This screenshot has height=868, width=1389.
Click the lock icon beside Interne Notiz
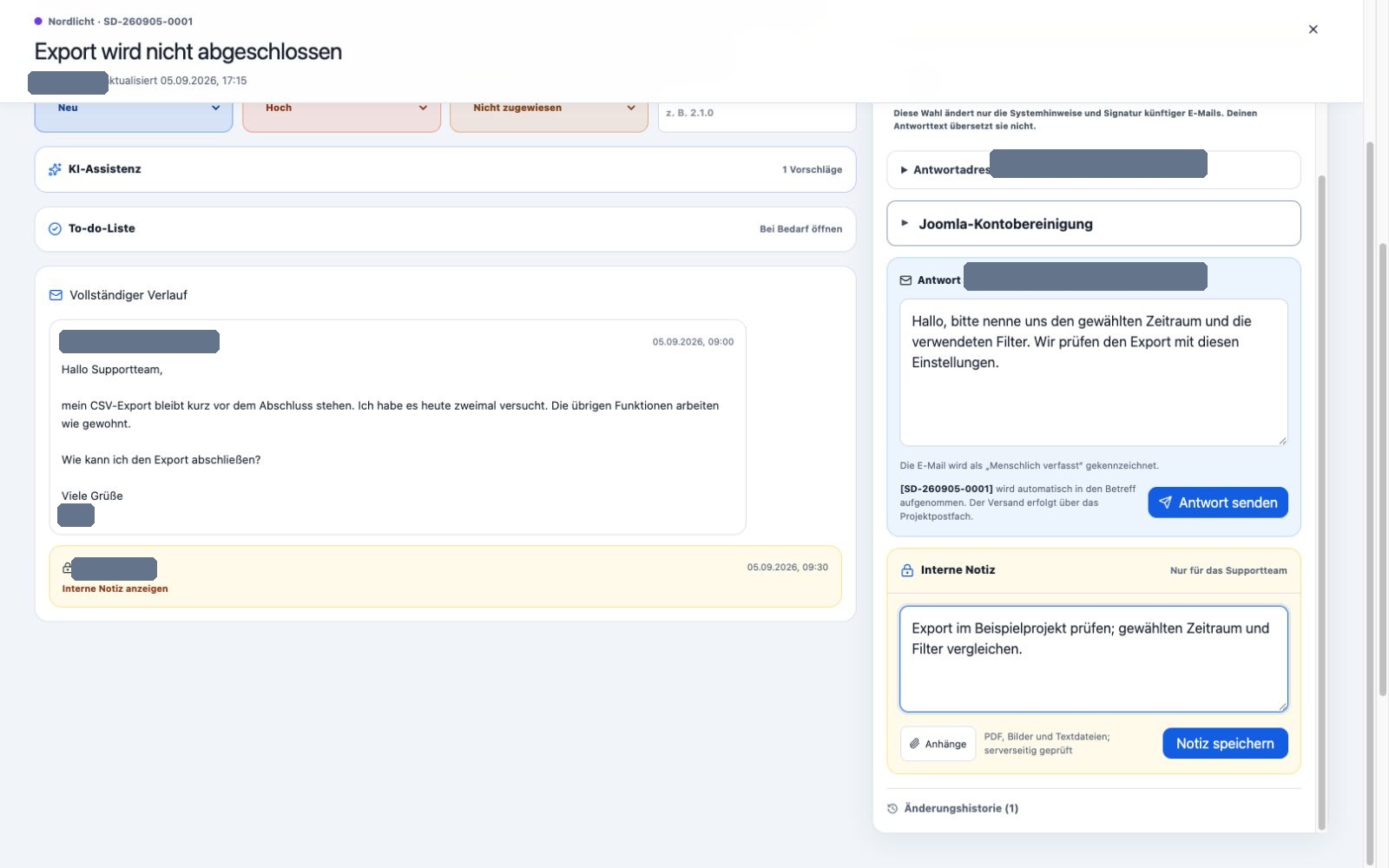click(x=907, y=570)
